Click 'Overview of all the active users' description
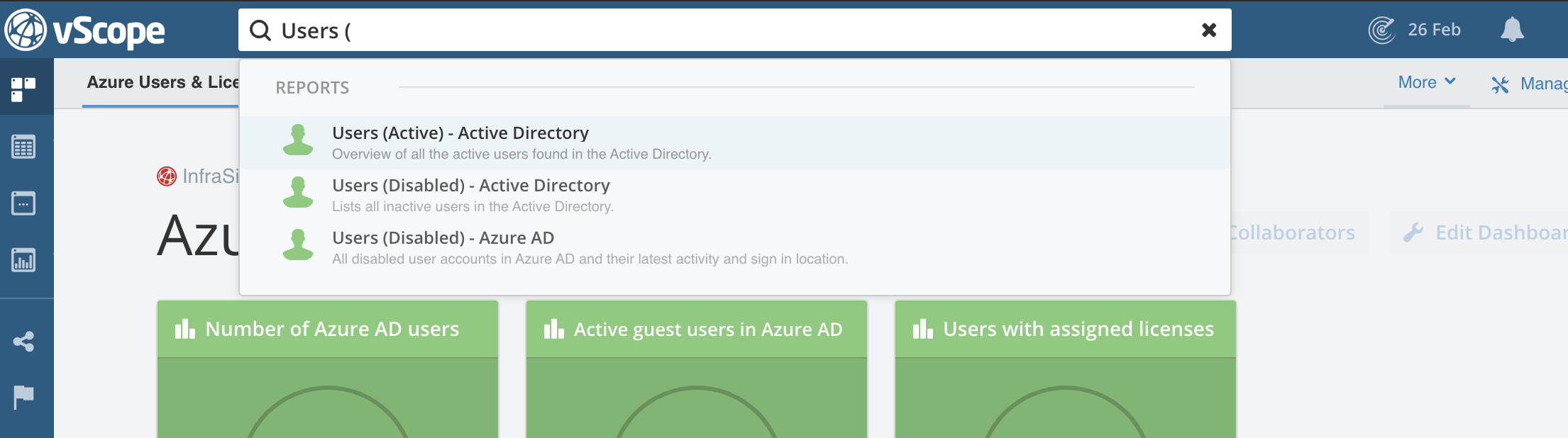Image resolution: width=1568 pixels, height=438 pixels. coord(521,154)
